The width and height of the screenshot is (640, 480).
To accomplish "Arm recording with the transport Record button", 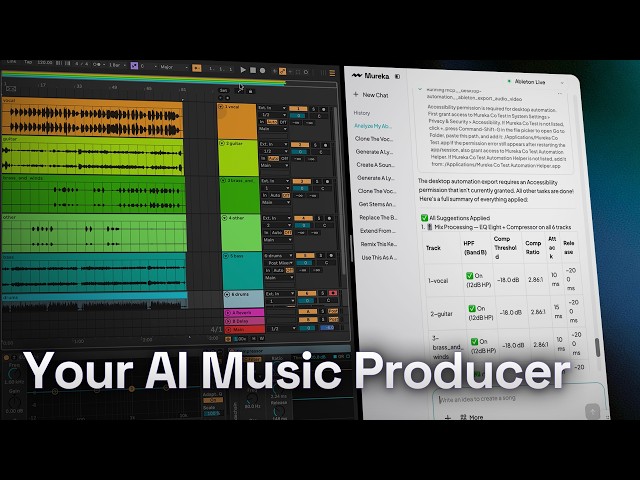I will pos(262,71).
